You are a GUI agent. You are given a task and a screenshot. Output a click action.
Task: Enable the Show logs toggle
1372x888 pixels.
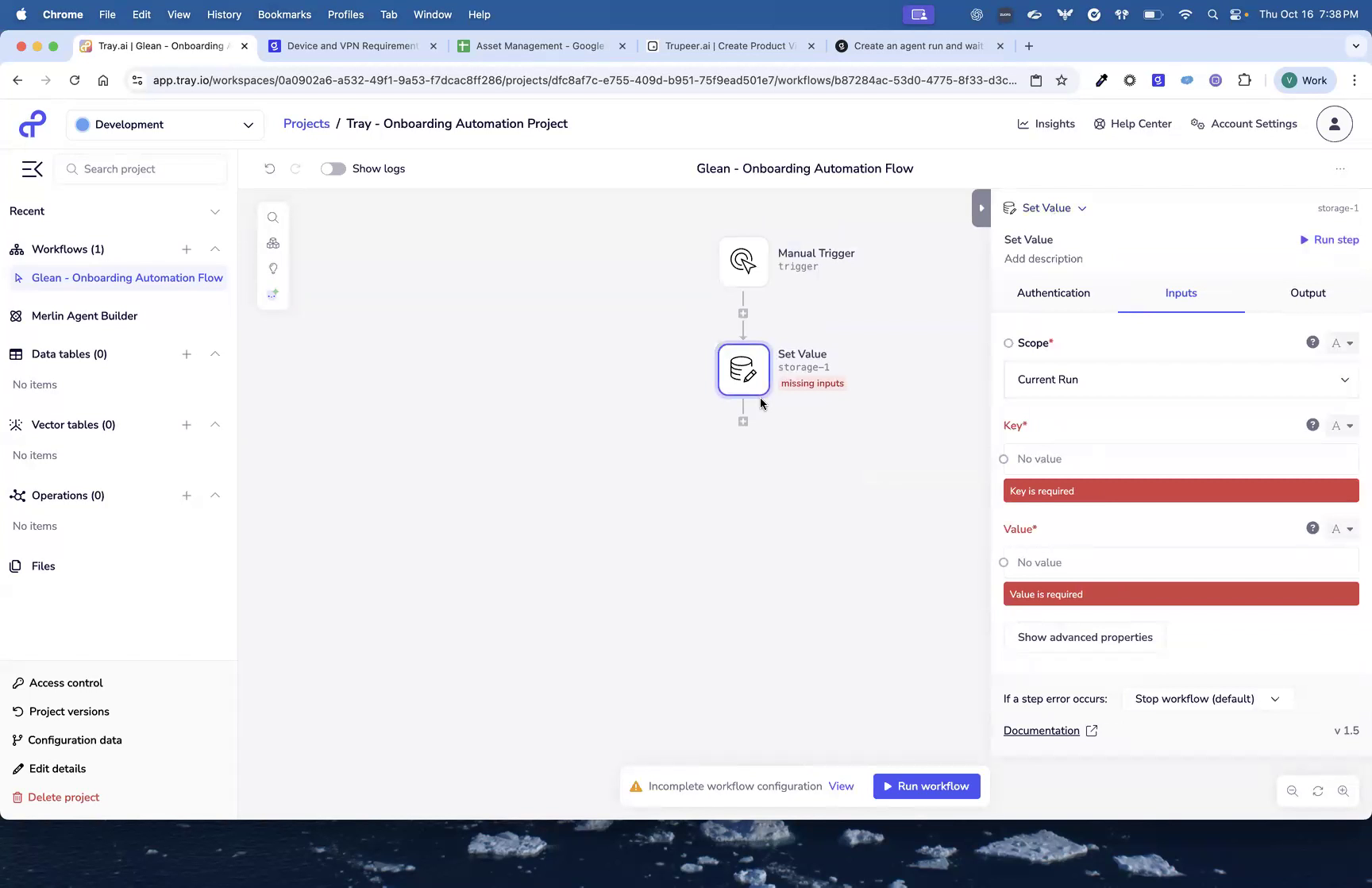[x=333, y=168]
